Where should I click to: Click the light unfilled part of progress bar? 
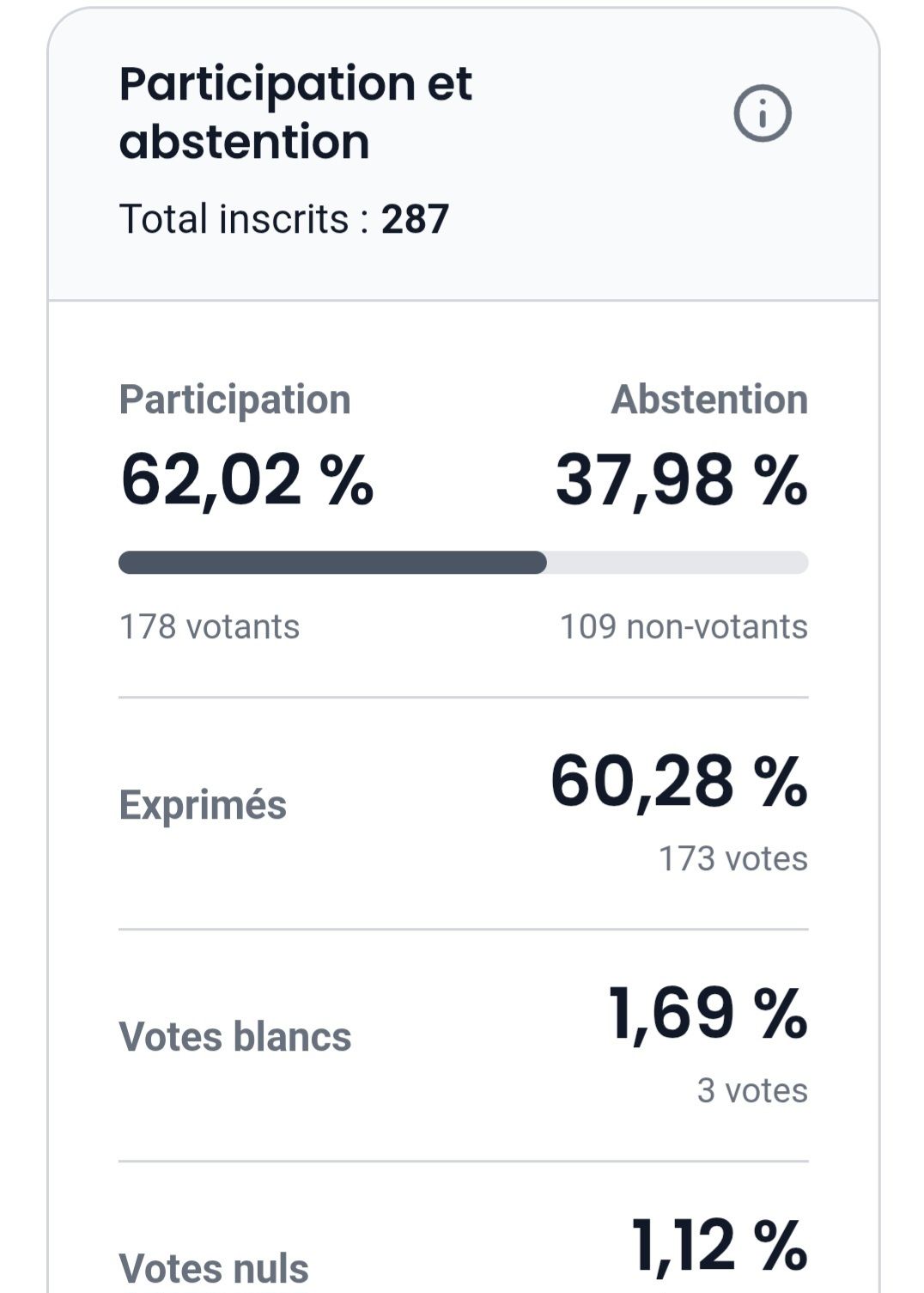677,563
